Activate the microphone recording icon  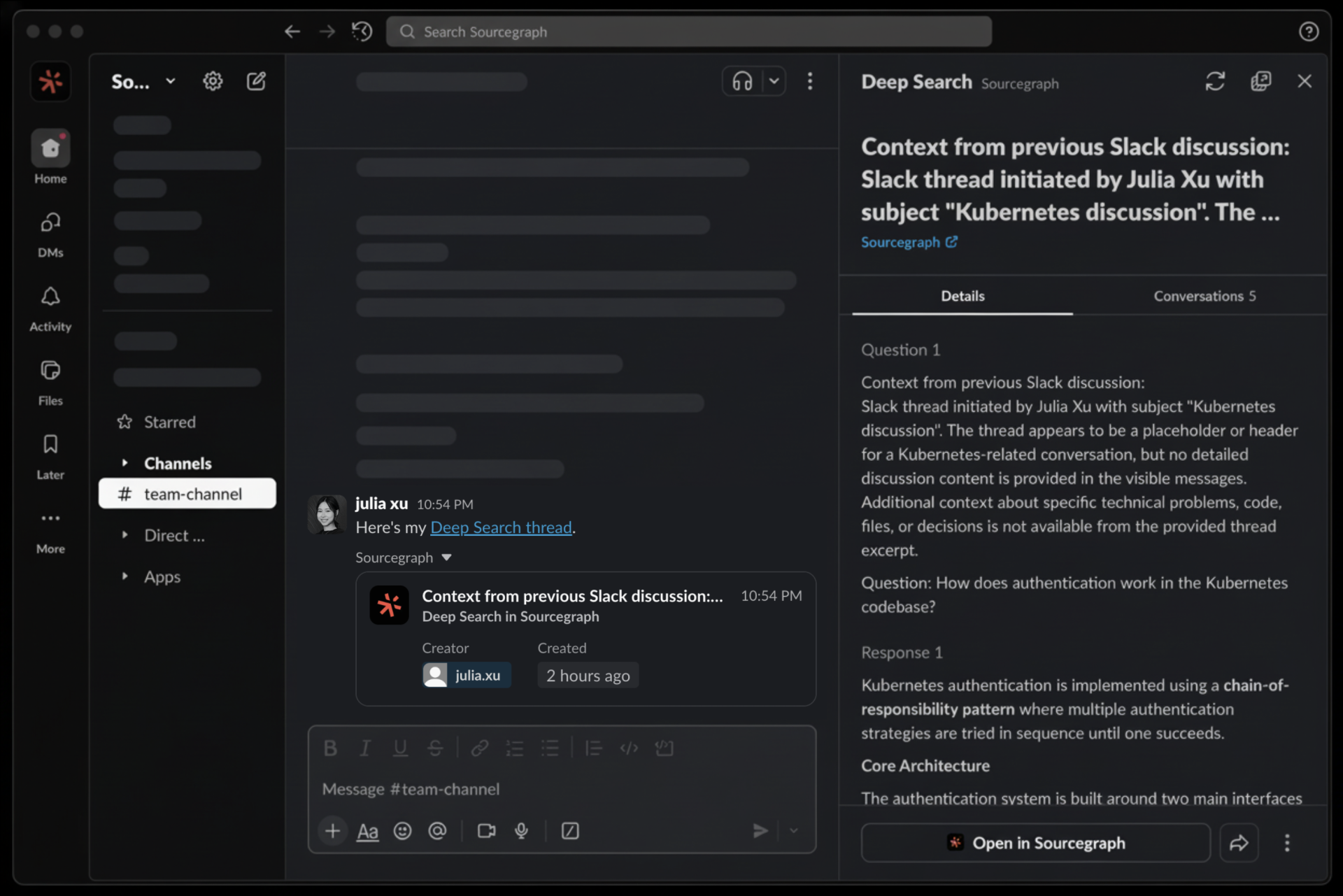point(520,831)
